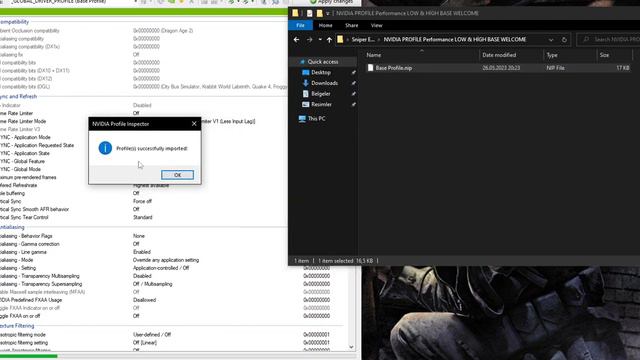
Task: Close the NVIDIA Profile Inspector message dialog
Action: tap(194, 124)
